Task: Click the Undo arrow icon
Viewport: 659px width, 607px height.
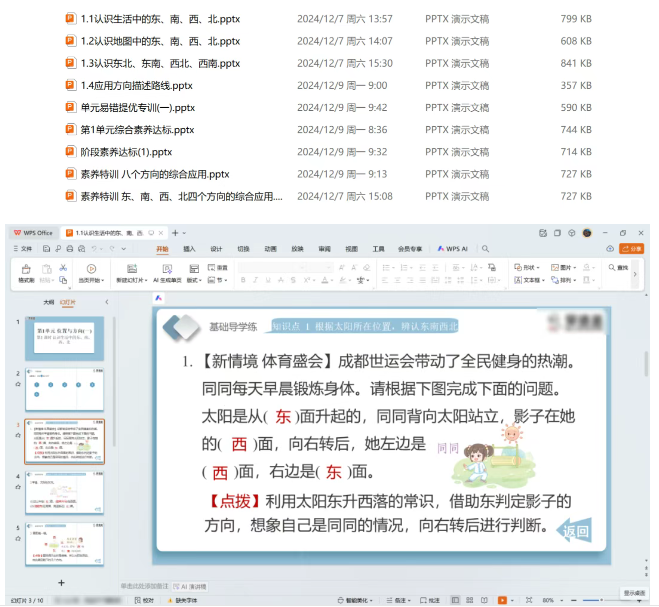Action: coord(95,249)
